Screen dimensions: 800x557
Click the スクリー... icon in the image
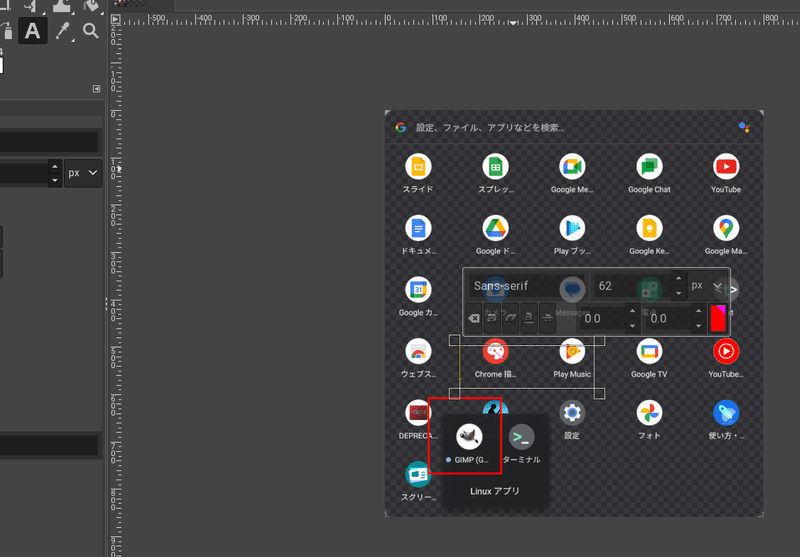pos(418,474)
